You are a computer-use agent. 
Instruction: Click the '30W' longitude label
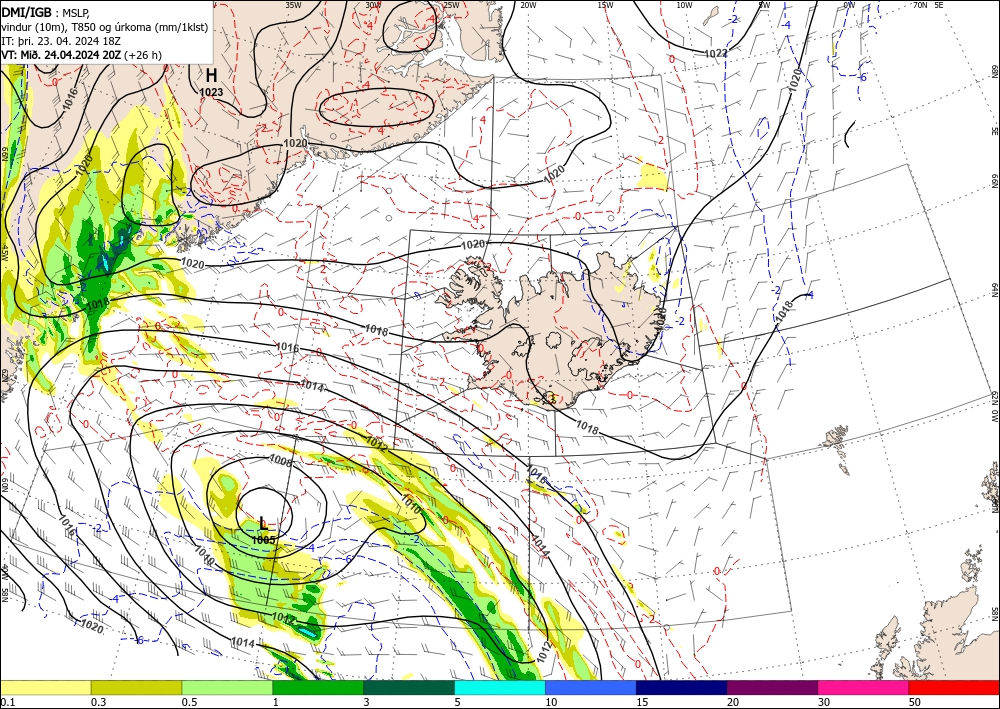click(x=373, y=4)
